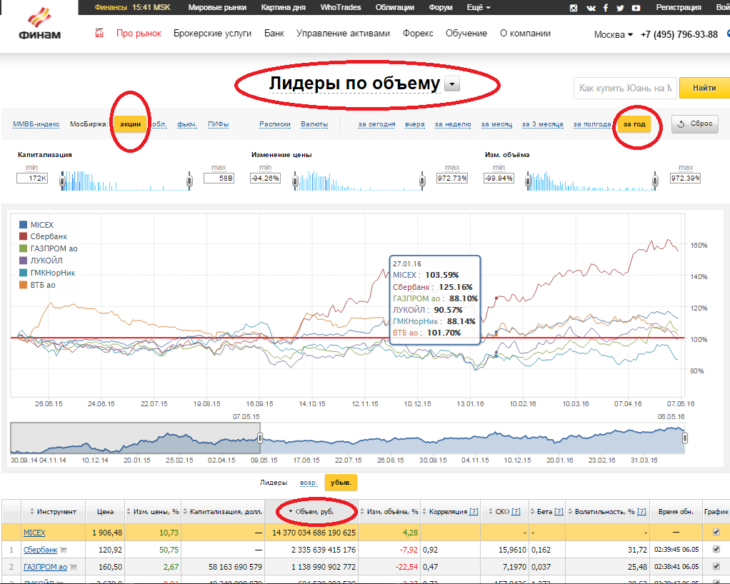The height and width of the screenshot is (584, 730).
Task: Click the ПИФы filter link
Action: coord(218,124)
